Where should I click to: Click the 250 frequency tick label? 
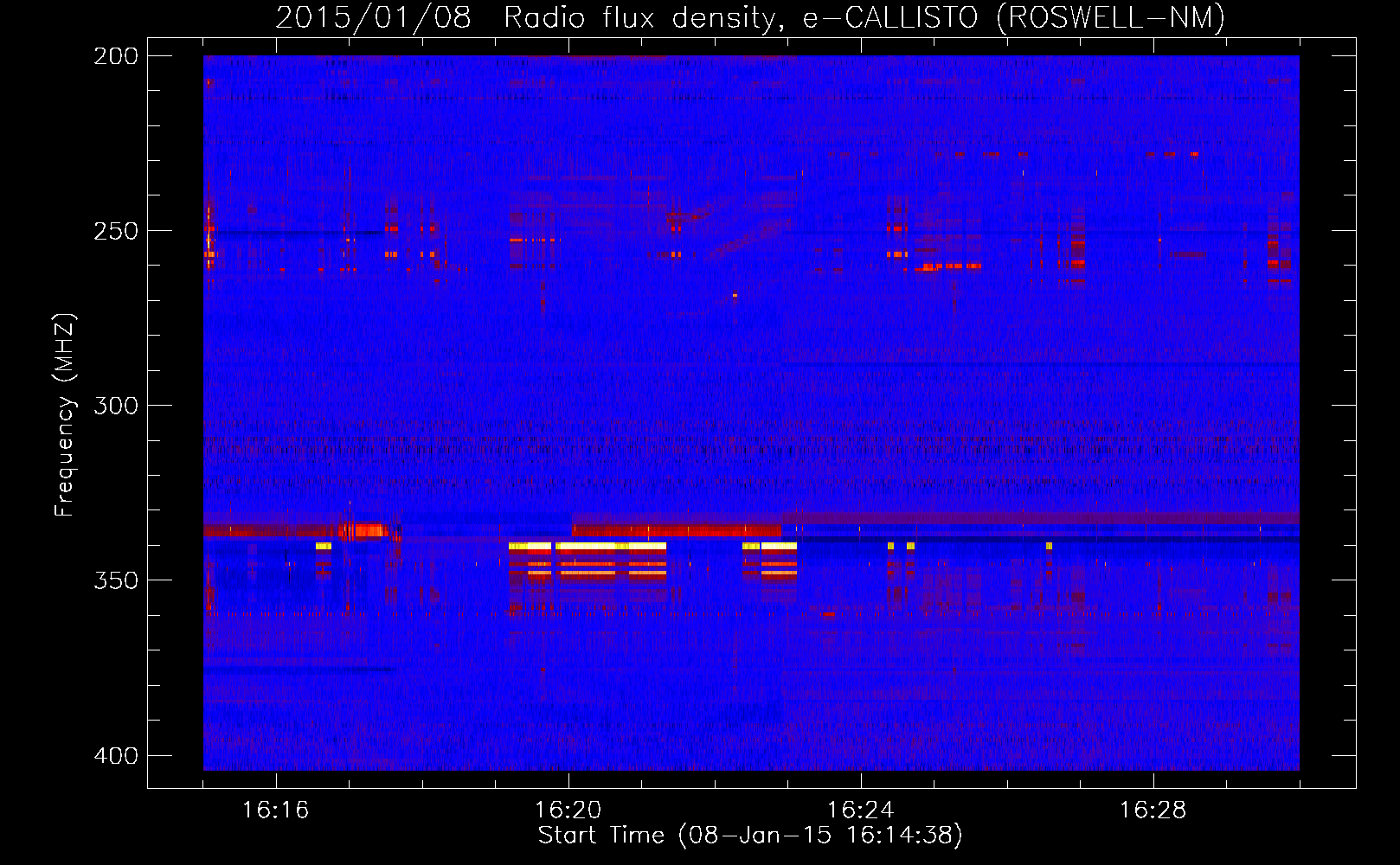(116, 231)
